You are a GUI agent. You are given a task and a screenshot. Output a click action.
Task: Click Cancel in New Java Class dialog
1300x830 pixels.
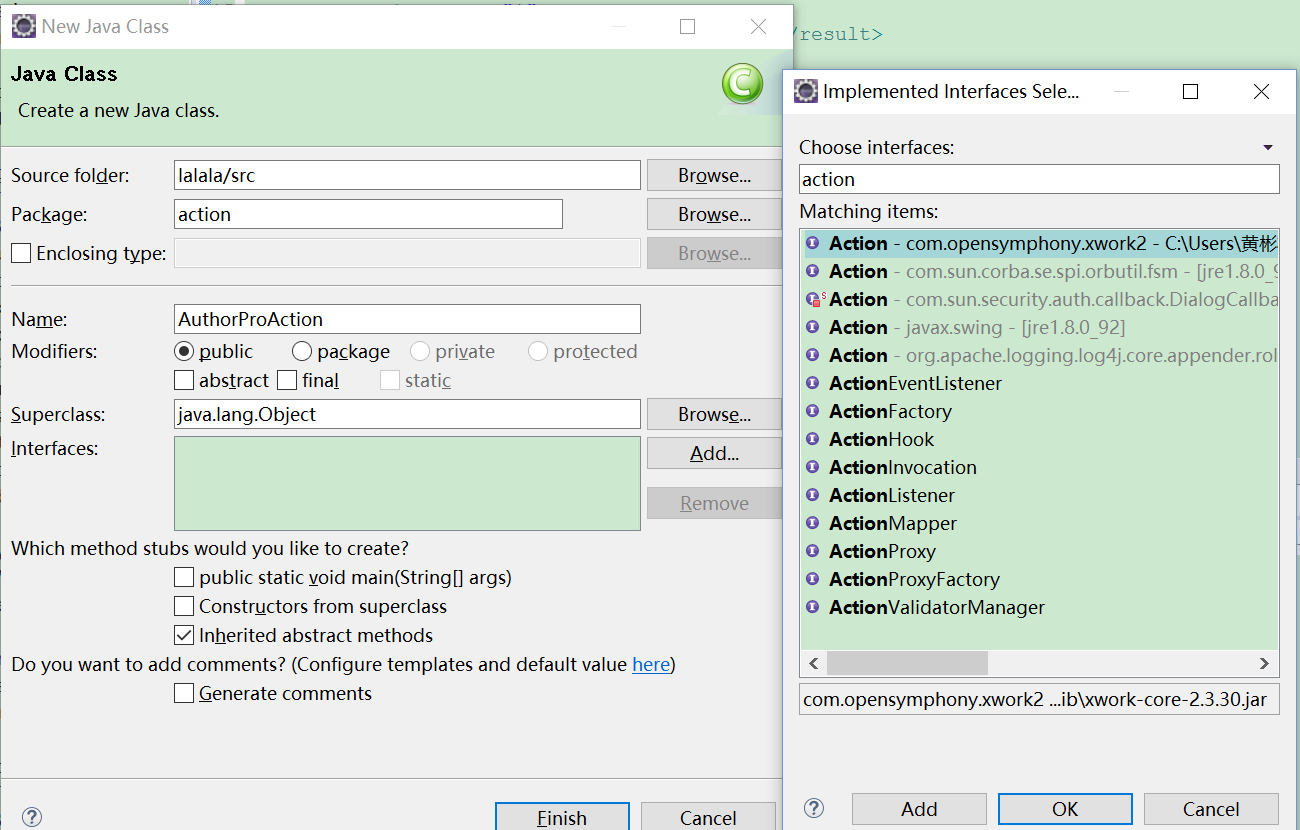click(708, 817)
